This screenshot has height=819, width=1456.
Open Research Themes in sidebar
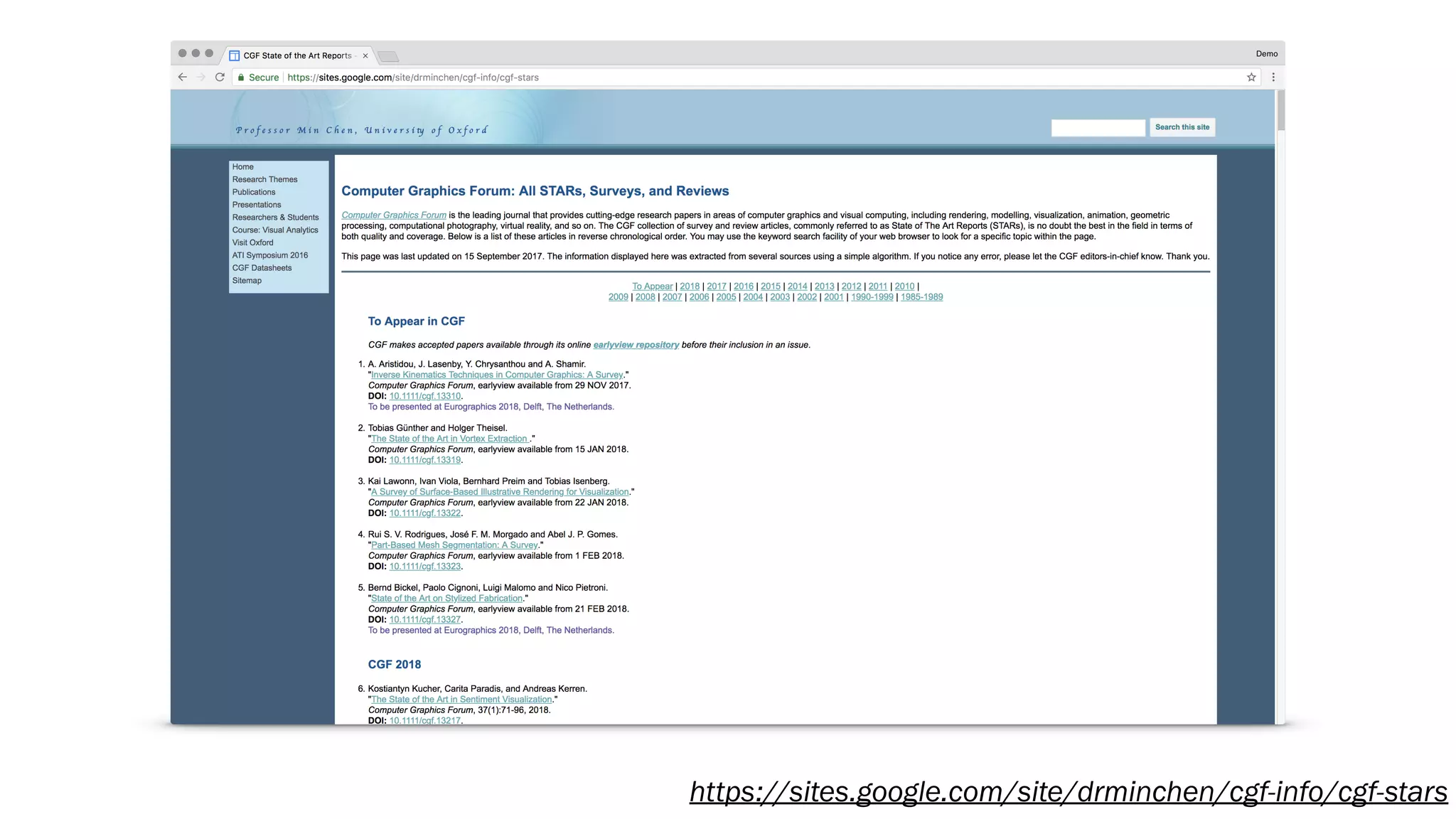click(264, 180)
